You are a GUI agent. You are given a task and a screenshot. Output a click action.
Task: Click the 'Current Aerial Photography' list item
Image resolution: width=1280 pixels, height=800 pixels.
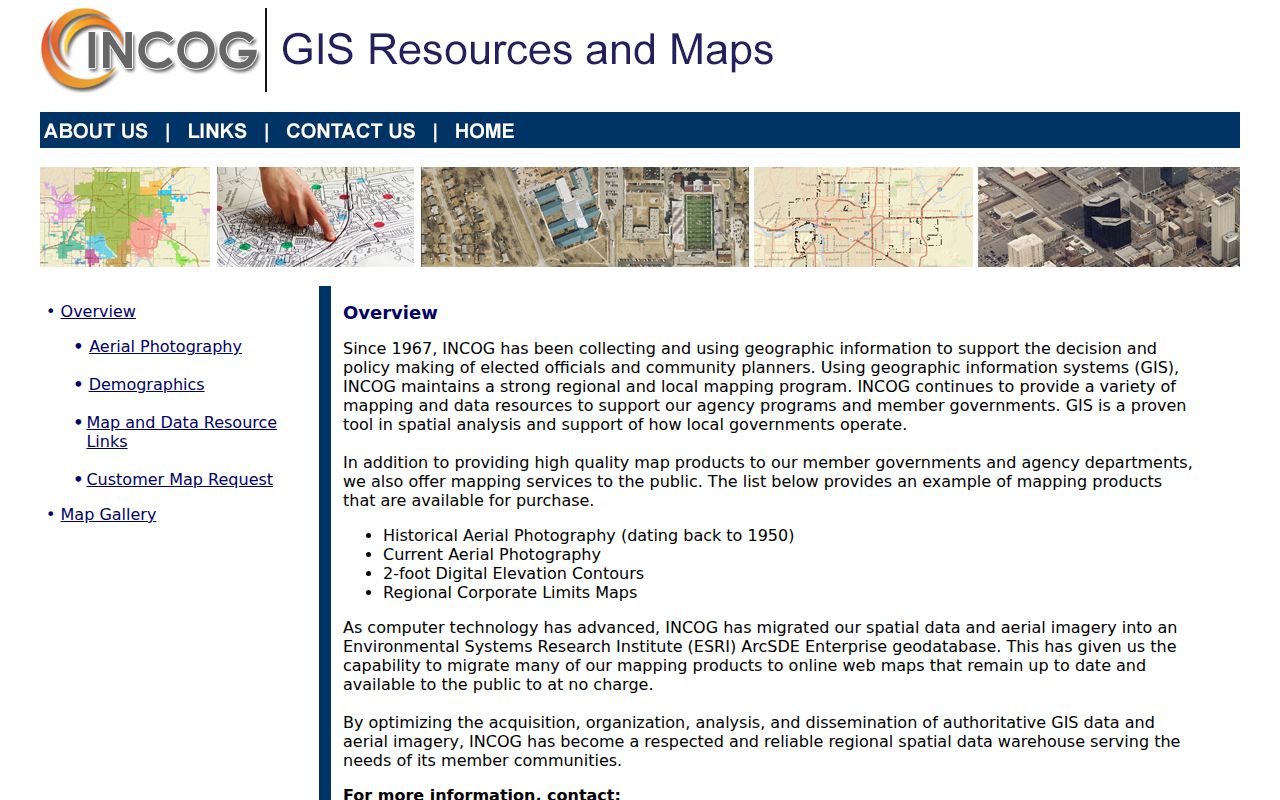click(x=492, y=555)
